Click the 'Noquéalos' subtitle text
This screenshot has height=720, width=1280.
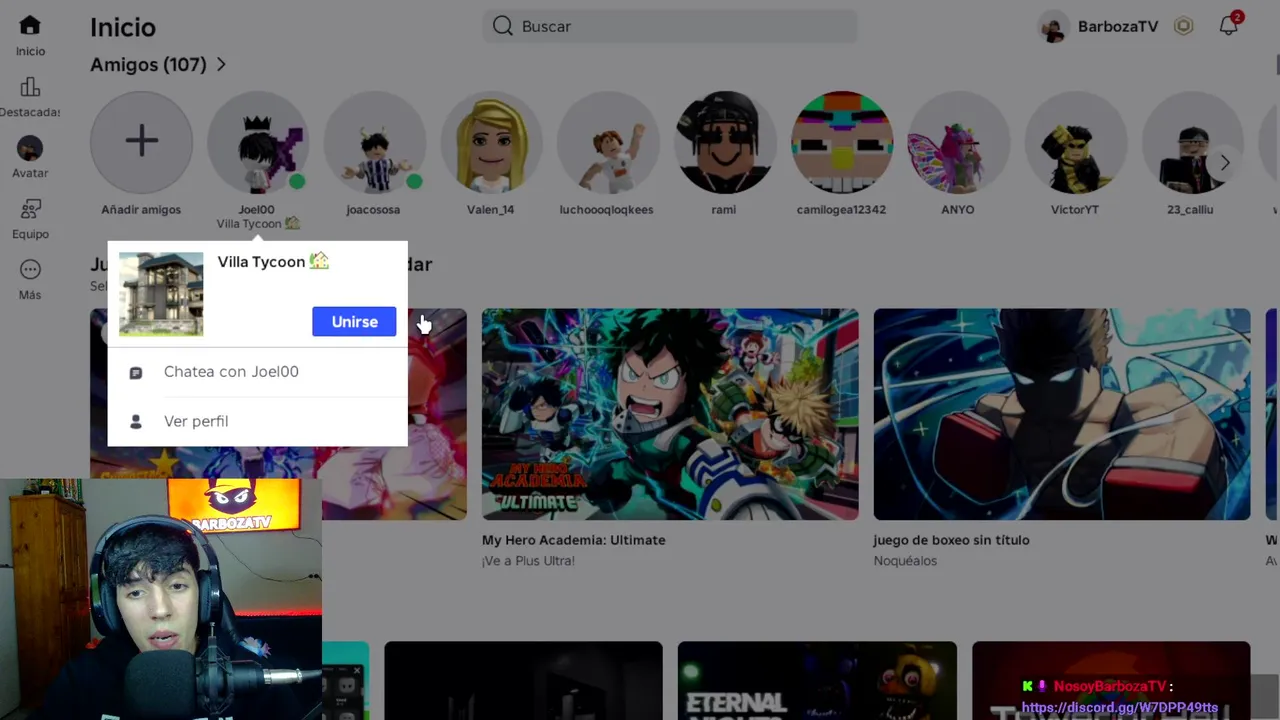[905, 561]
